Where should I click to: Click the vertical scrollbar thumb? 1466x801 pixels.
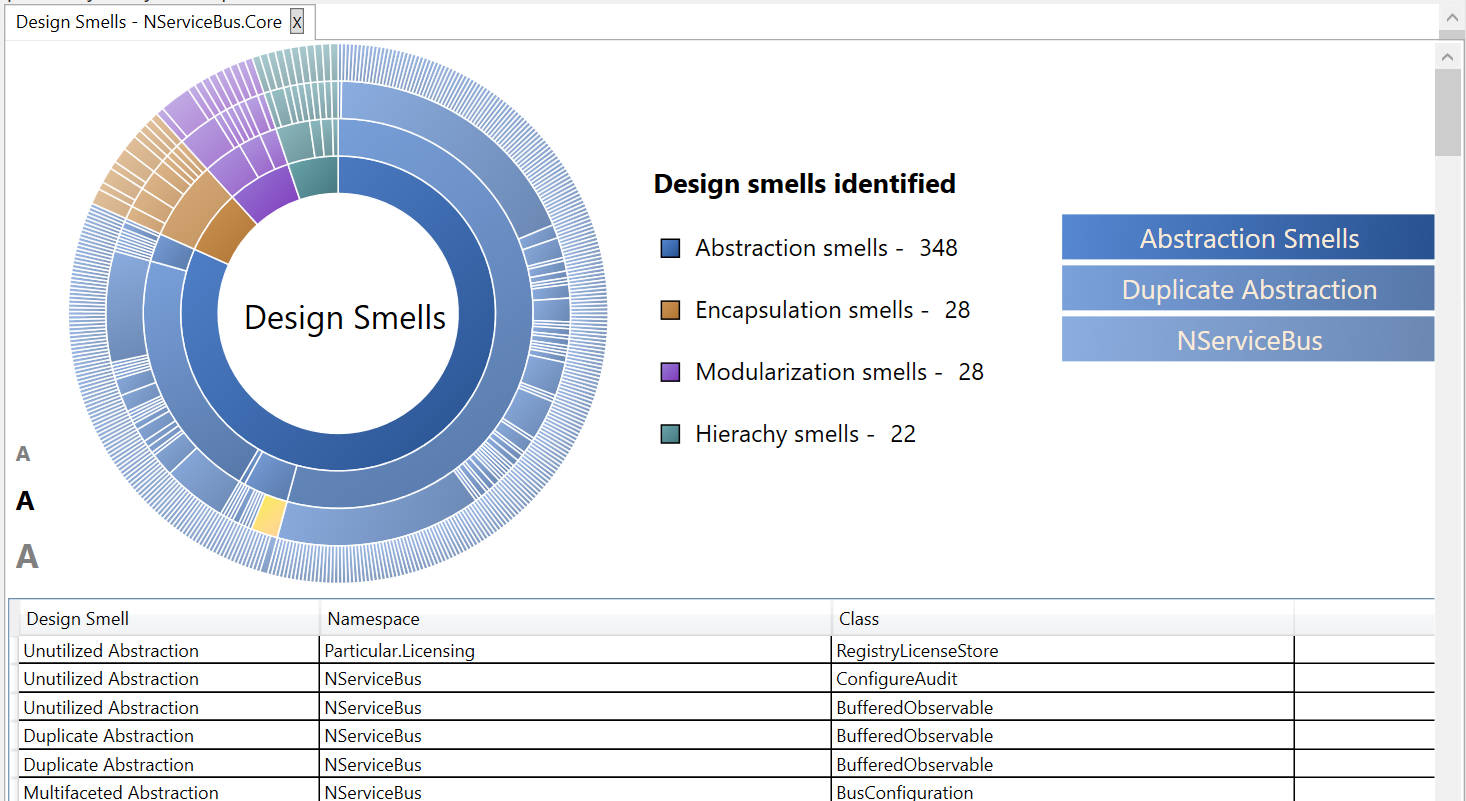coord(1449,112)
